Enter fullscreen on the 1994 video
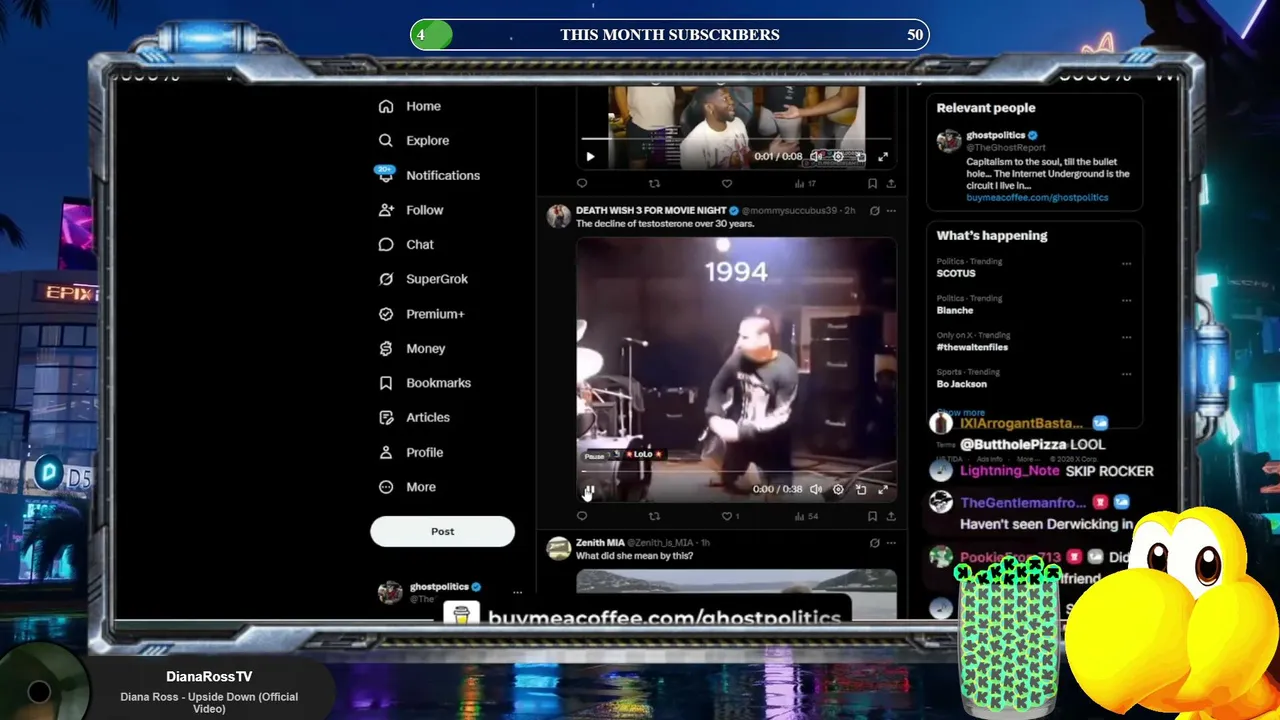Viewport: 1280px width, 720px height. pos(883,489)
